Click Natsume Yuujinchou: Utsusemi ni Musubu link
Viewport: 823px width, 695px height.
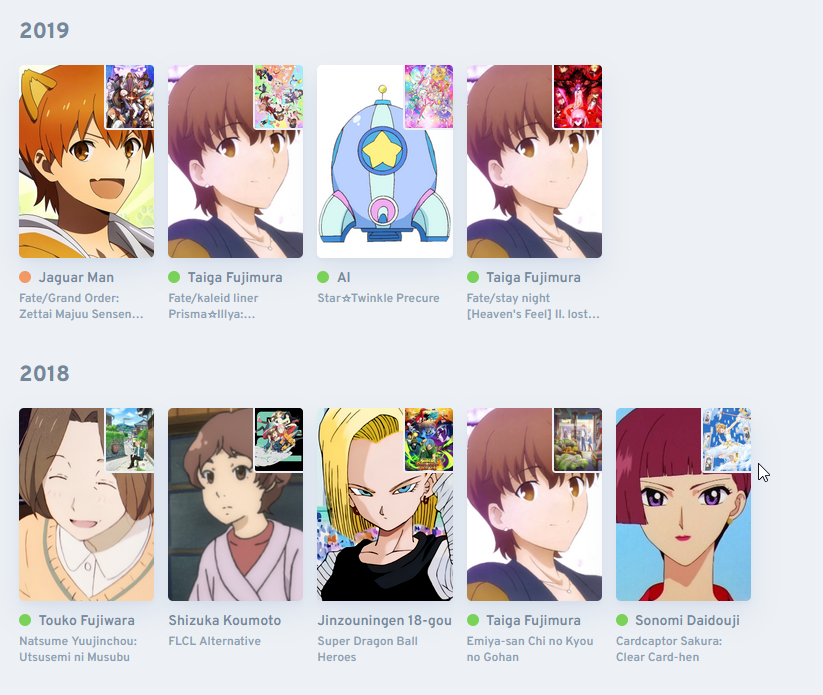click(x=78, y=649)
